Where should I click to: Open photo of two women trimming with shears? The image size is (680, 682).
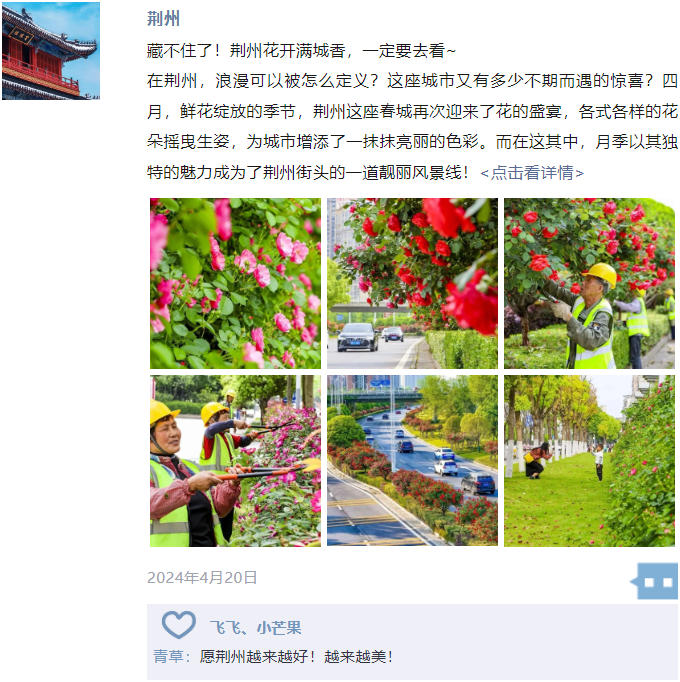[235, 461]
